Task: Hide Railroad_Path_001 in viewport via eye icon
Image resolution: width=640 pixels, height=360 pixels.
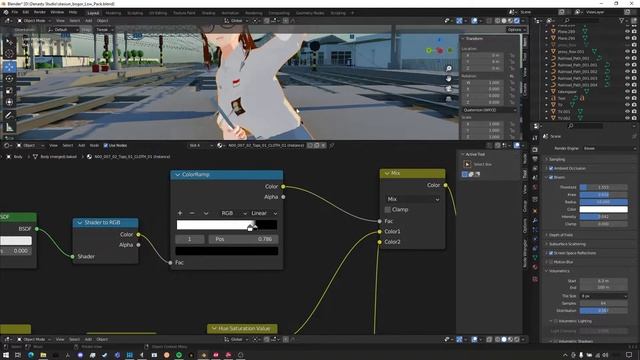Action: coord(627,58)
